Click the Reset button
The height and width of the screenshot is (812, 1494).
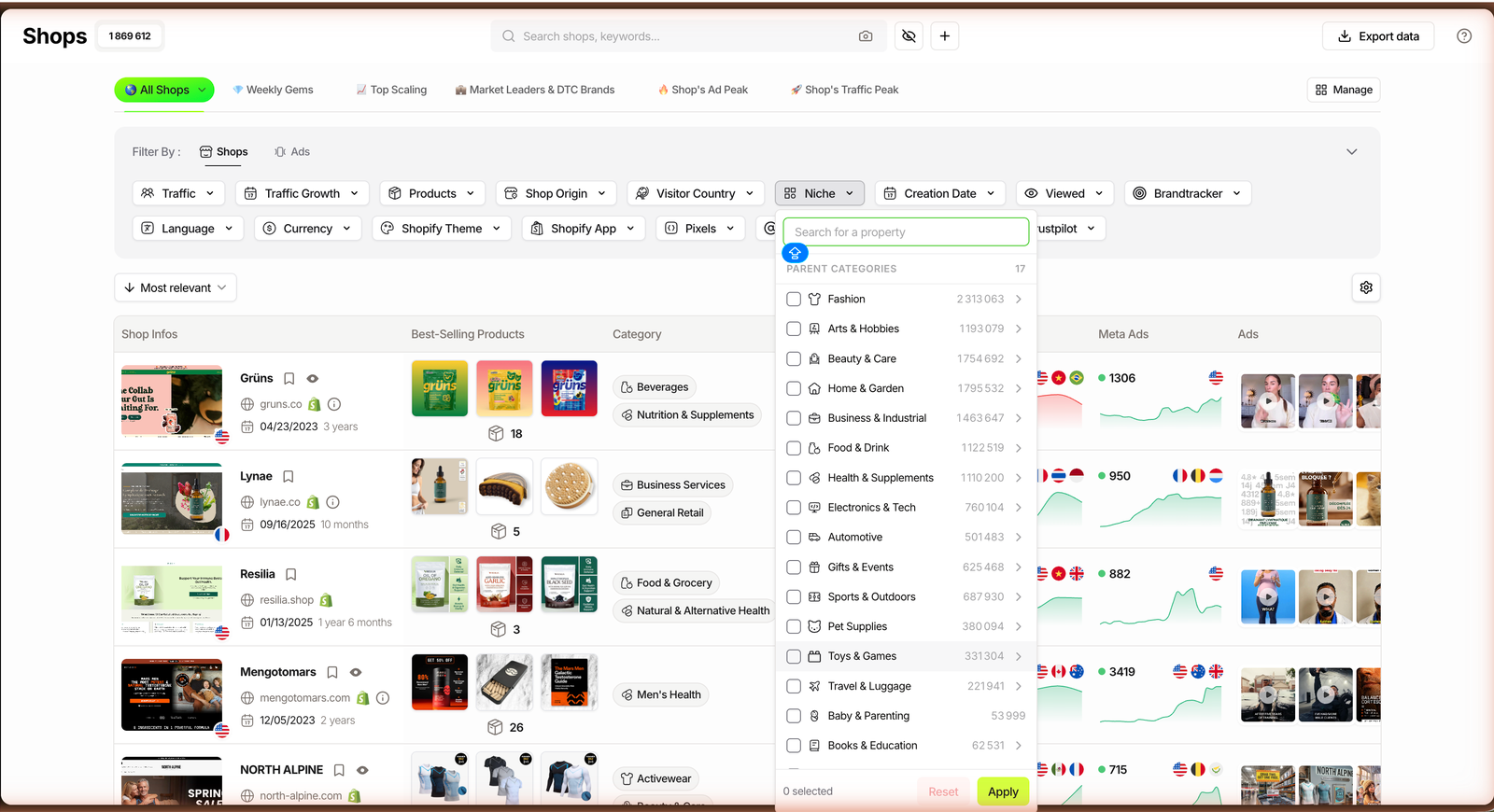click(943, 791)
